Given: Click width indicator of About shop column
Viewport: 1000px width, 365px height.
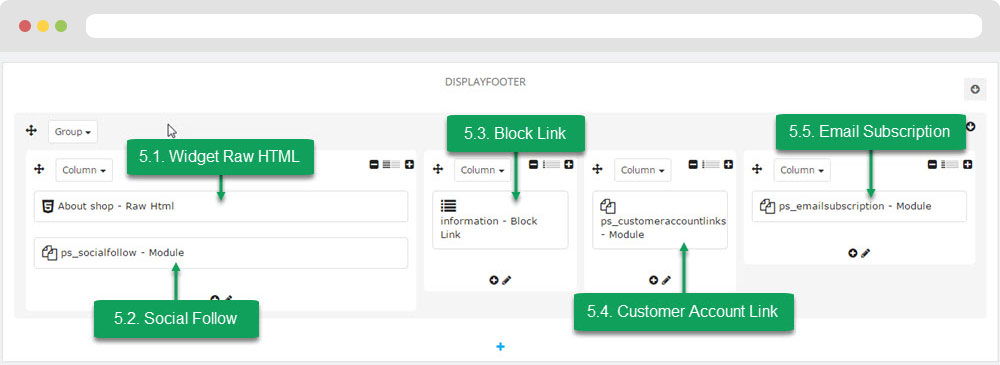Looking at the screenshot, I should point(392,164).
